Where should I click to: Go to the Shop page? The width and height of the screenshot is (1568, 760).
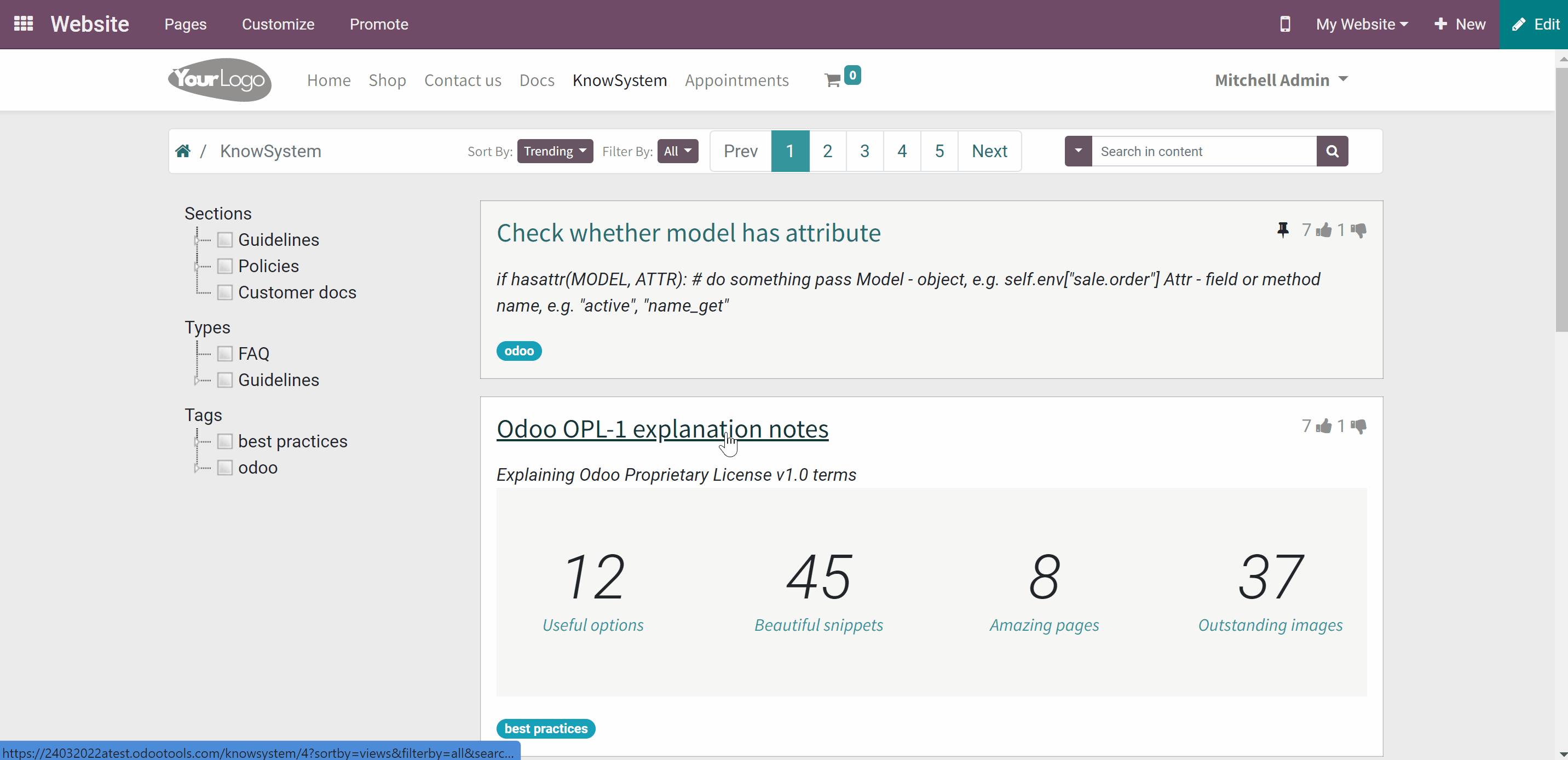pyautogui.click(x=387, y=80)
